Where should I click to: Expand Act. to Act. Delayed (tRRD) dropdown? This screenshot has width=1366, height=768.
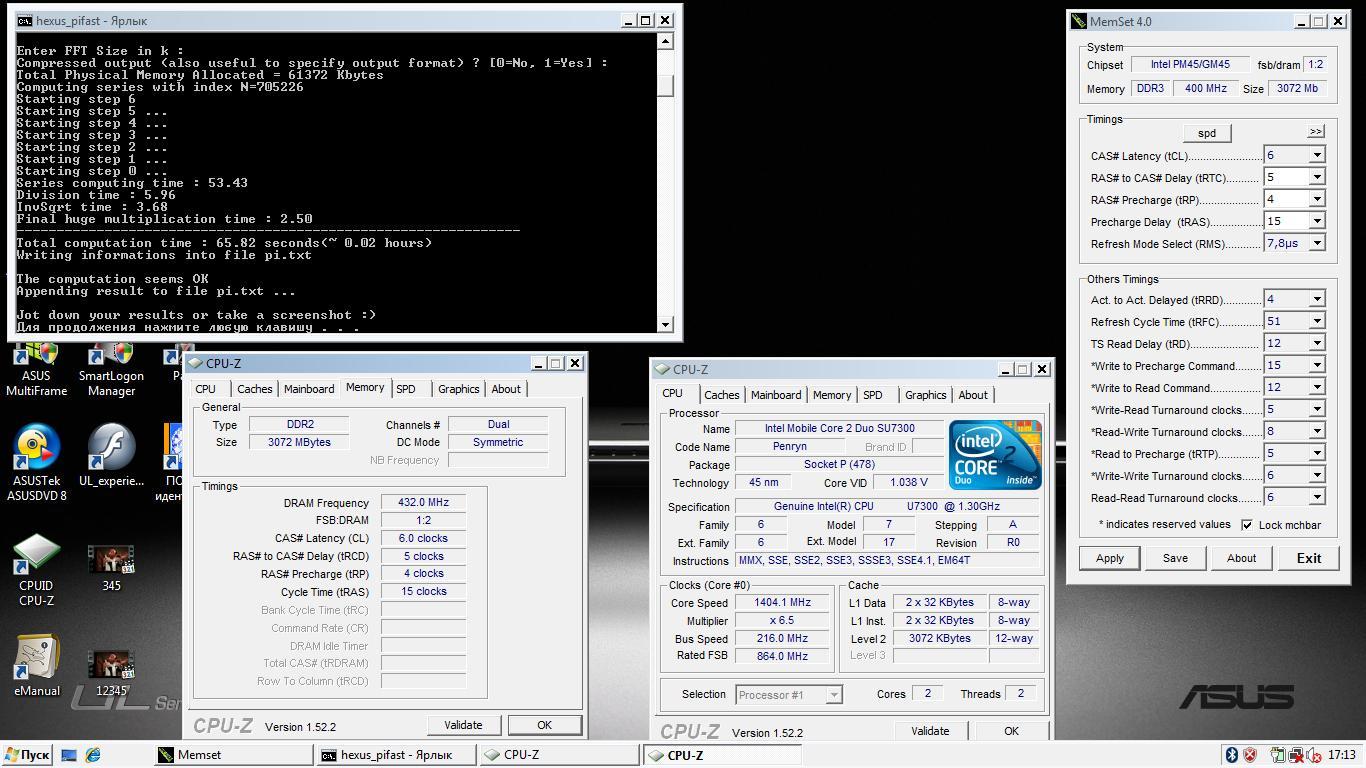coord(1317,300)
